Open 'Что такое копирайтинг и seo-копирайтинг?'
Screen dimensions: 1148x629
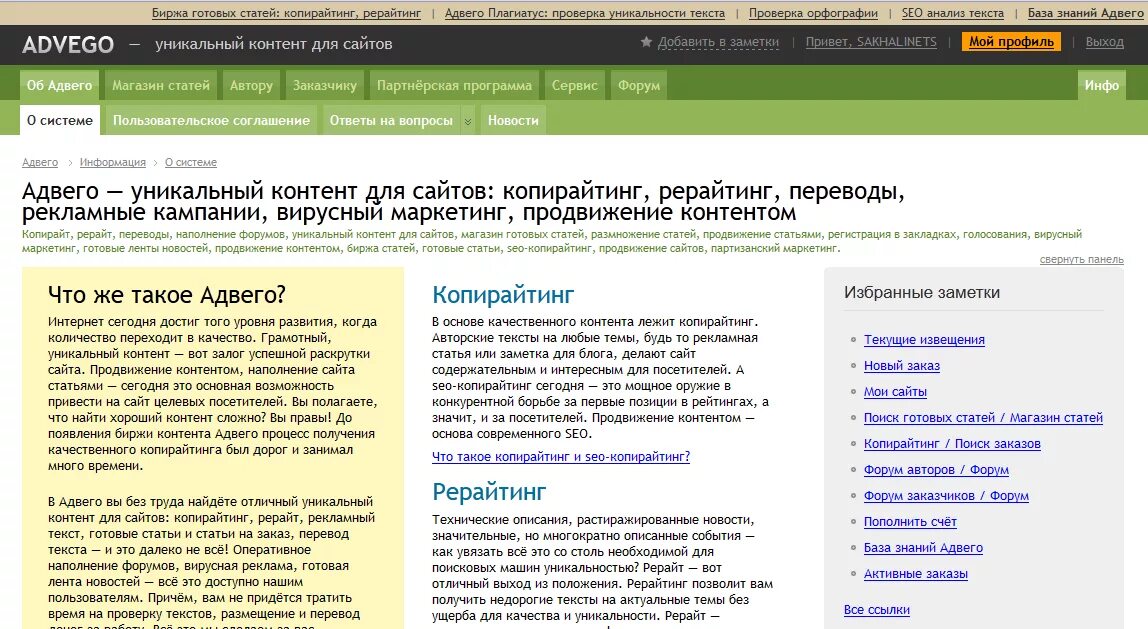(x=560, y=455)
